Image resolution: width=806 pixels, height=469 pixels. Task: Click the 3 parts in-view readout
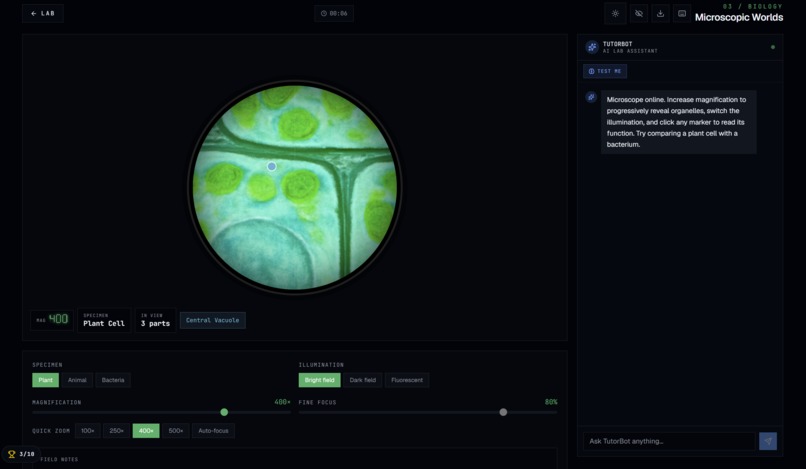coord(155,320)
